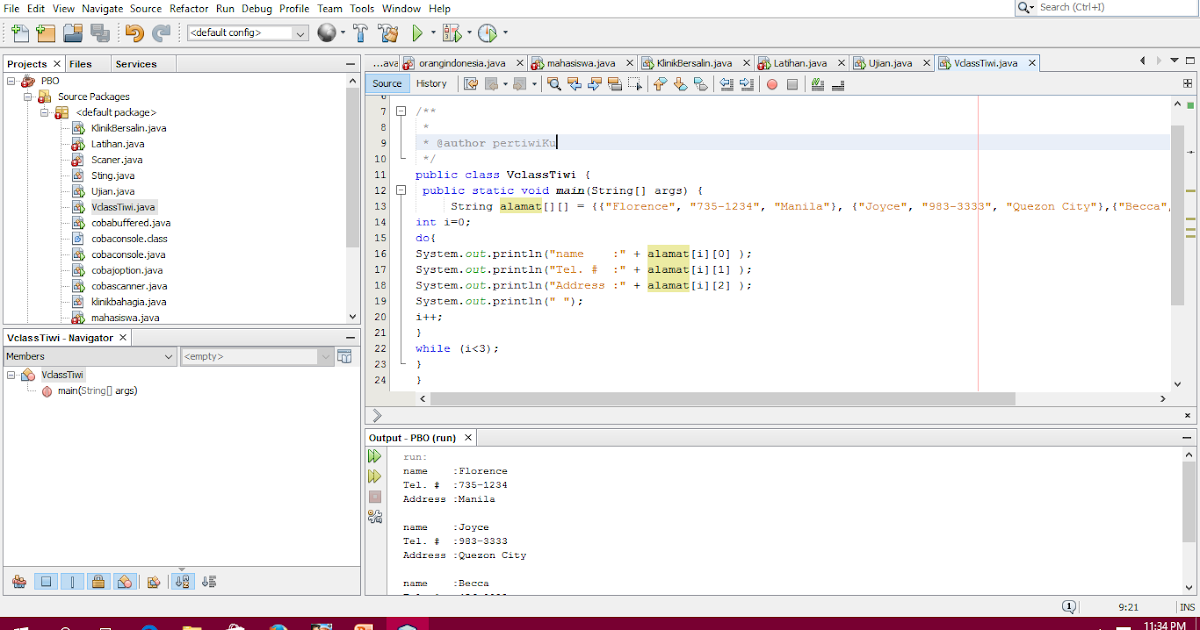This screenshot has width=1200, height=630.
Task: Collapse the PBO project node
Action: [10, 81]
